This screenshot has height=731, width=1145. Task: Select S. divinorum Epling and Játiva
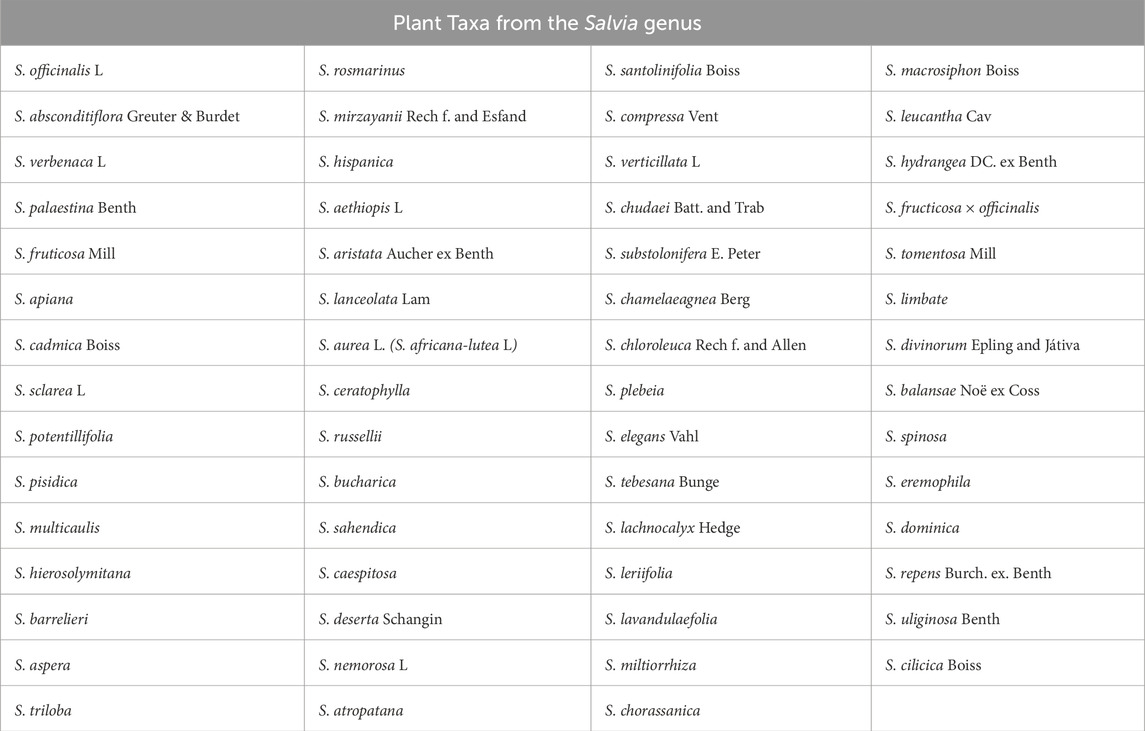tap(982, 345)
